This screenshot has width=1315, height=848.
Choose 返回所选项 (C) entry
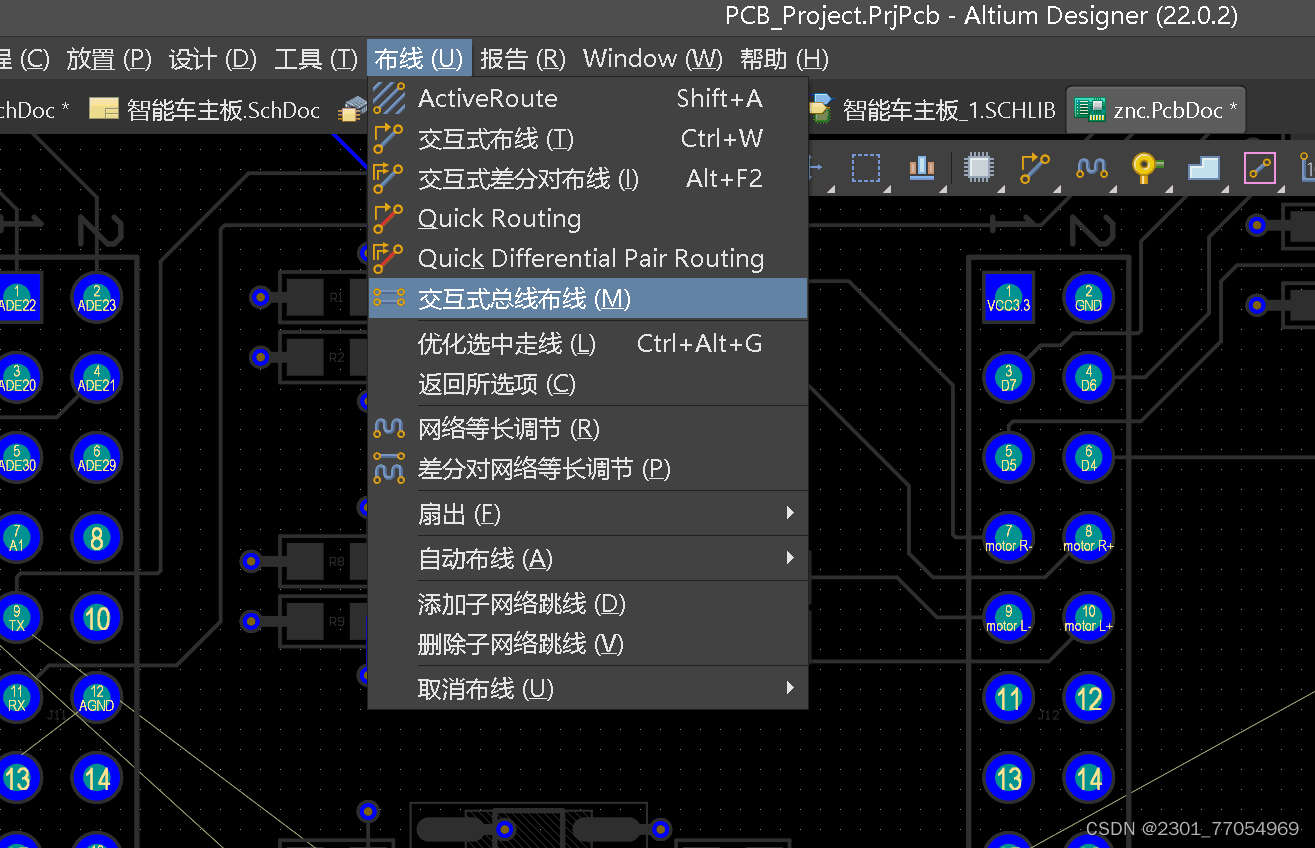[588, 384]
